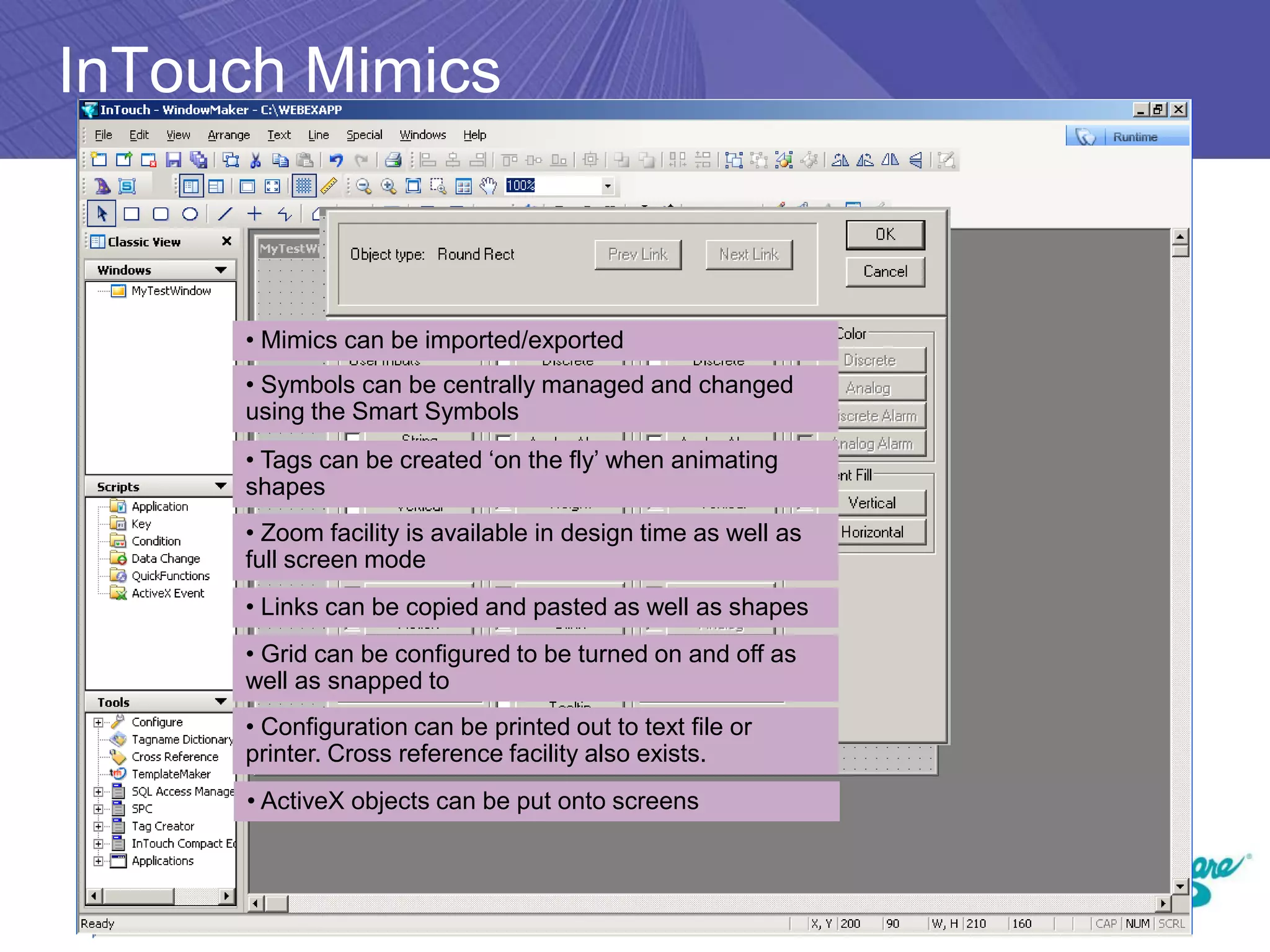Select the Rounded Rectangle drawing tool
The width and height of the screenshot is (1270, 952).
pos(161,214)
